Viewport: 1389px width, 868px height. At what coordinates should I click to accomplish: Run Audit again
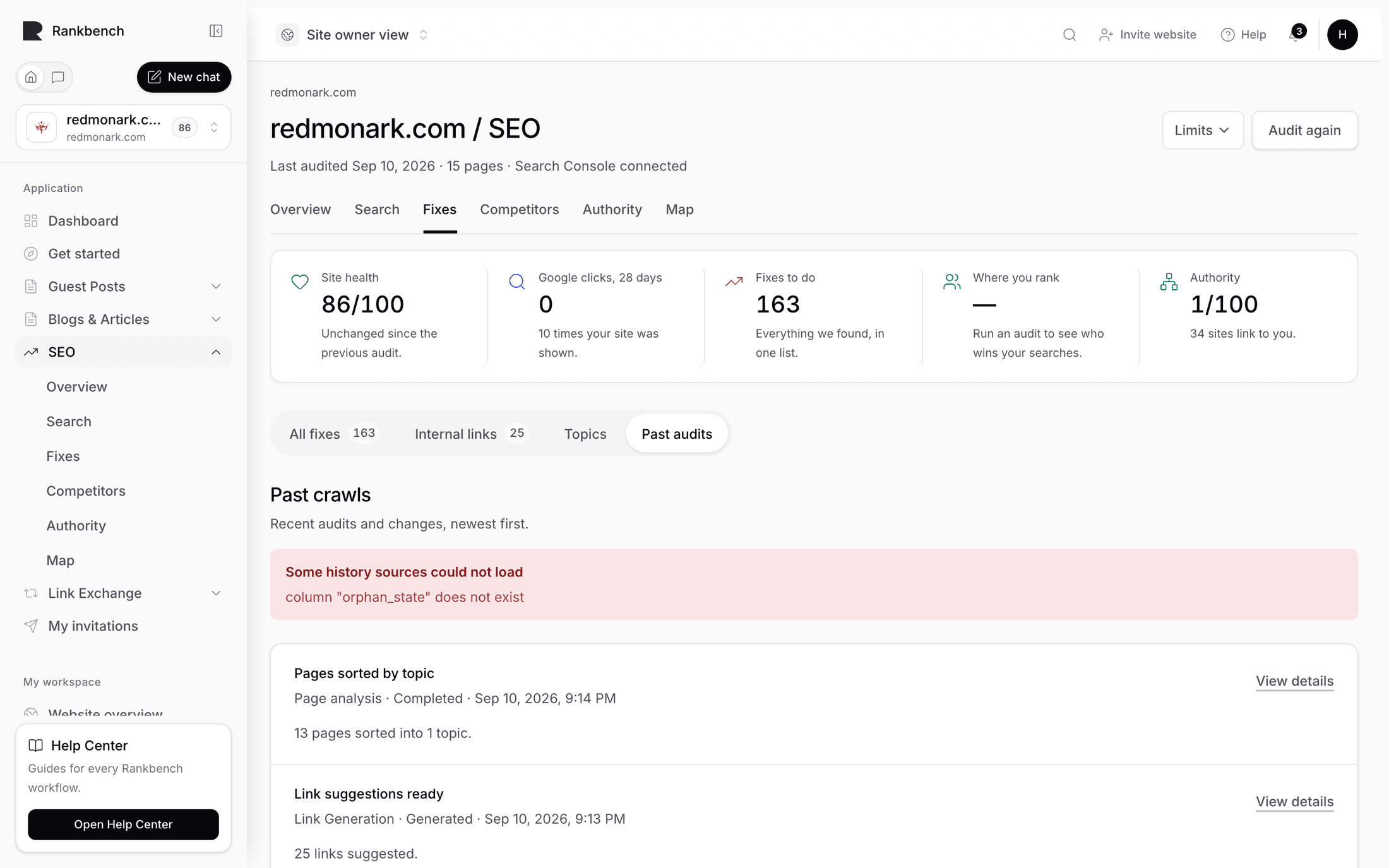pyautogui.click(x=1304, y=130)
